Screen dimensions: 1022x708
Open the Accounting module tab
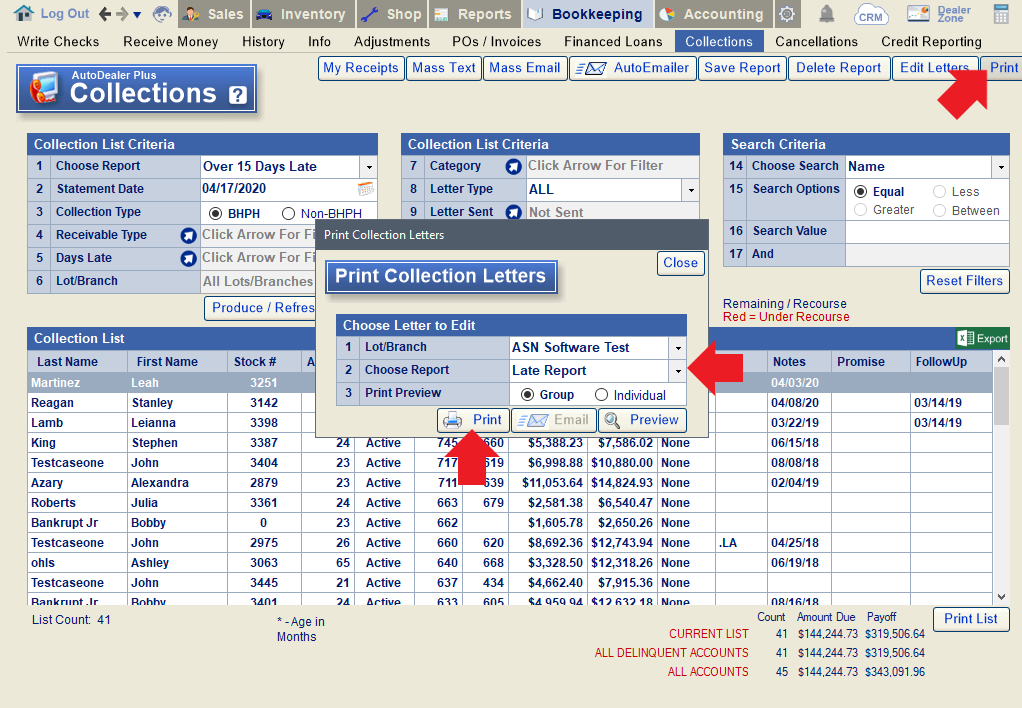click(x=713, y=14)
